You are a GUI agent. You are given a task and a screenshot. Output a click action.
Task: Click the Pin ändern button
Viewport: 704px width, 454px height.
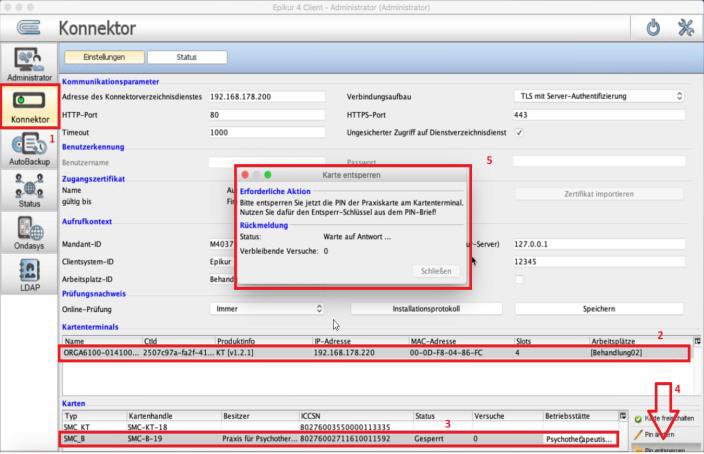point(664,435)
